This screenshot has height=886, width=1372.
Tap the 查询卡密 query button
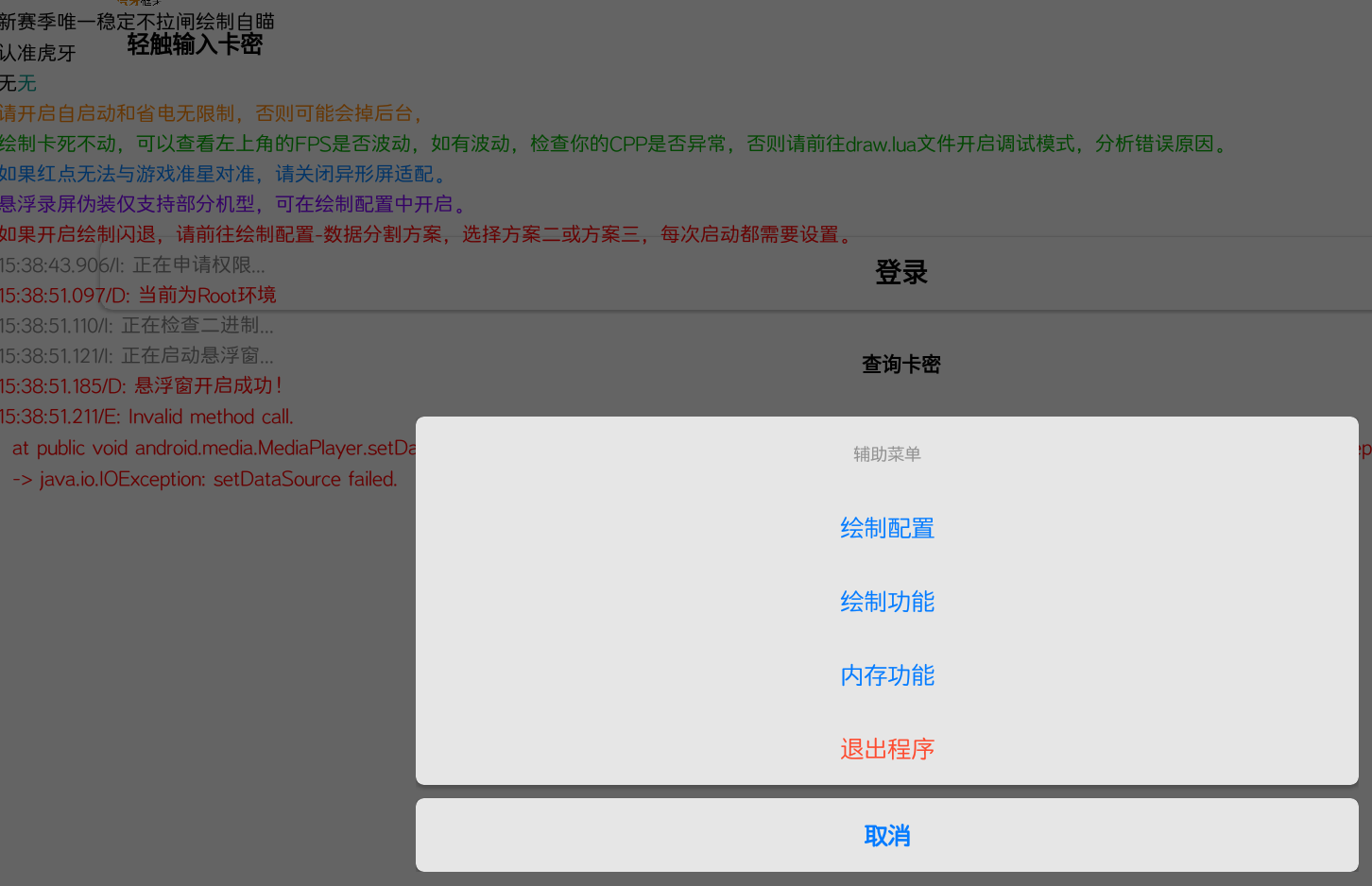pos(900,364)
